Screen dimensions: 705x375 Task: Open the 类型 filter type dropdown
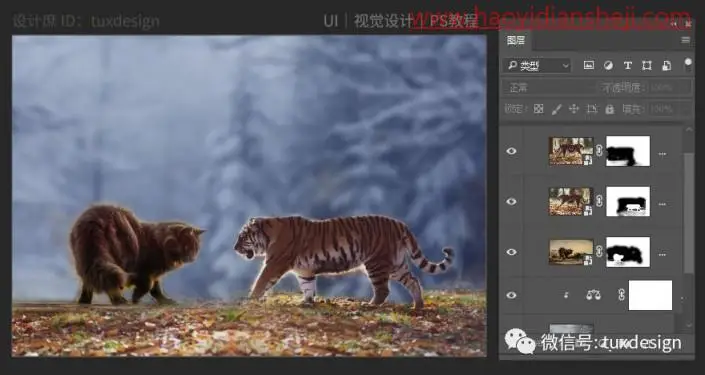tap(538, 66)
